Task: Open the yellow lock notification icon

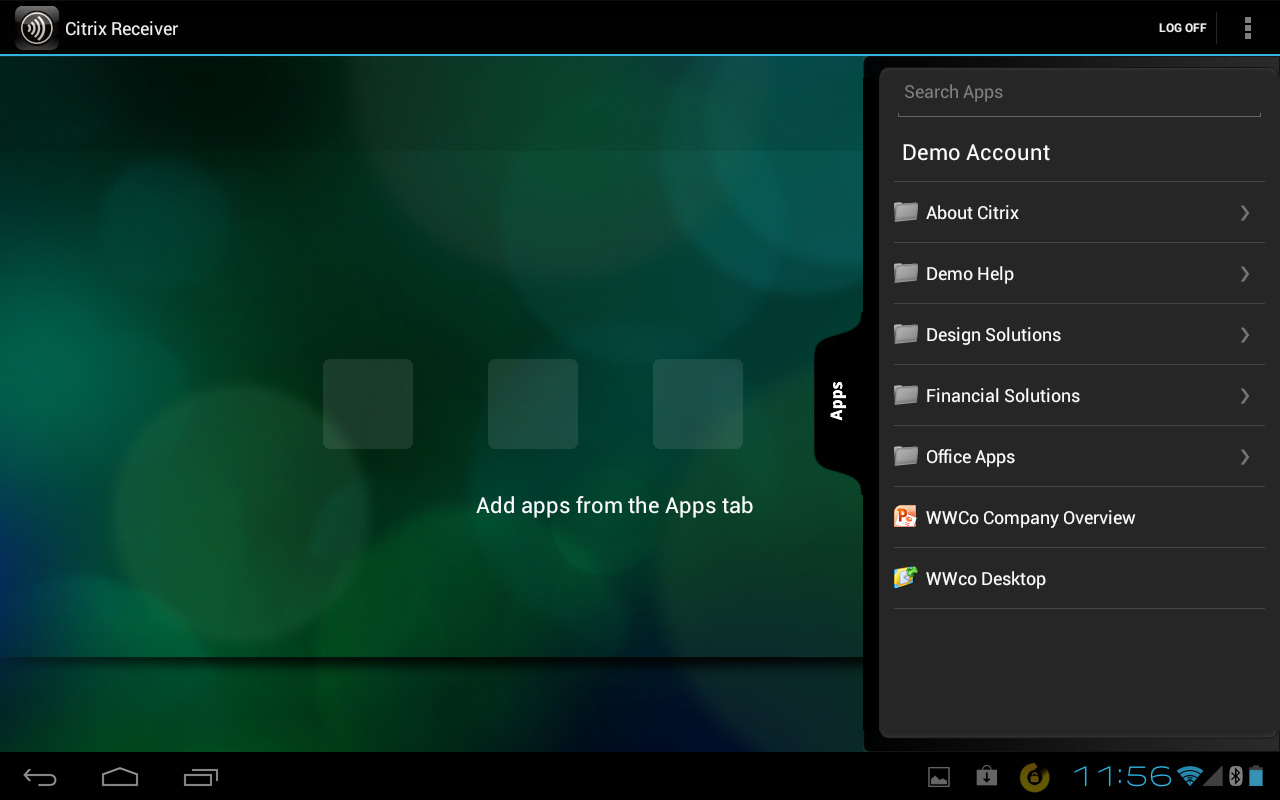Action: [x=1034, y=777]
